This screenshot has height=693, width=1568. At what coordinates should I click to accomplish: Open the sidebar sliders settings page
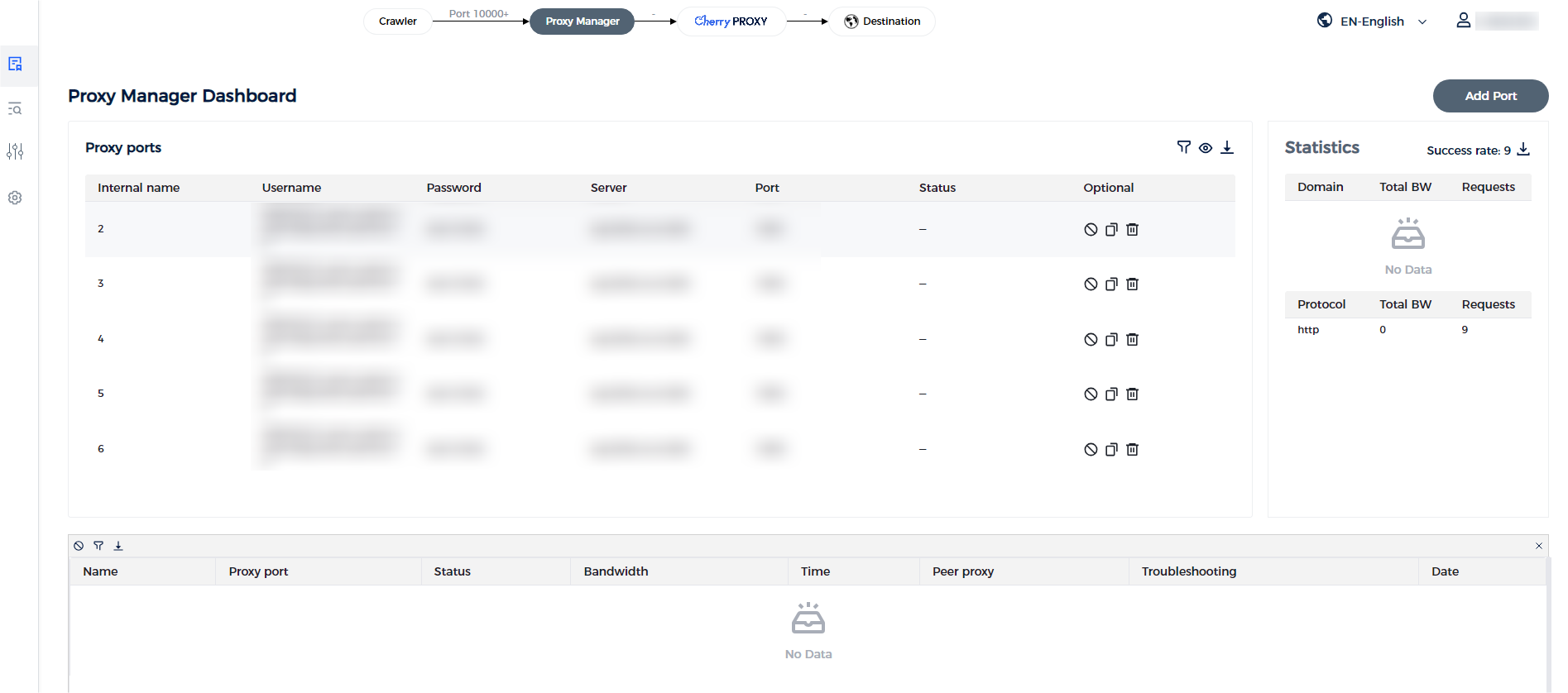pos(15,151)
